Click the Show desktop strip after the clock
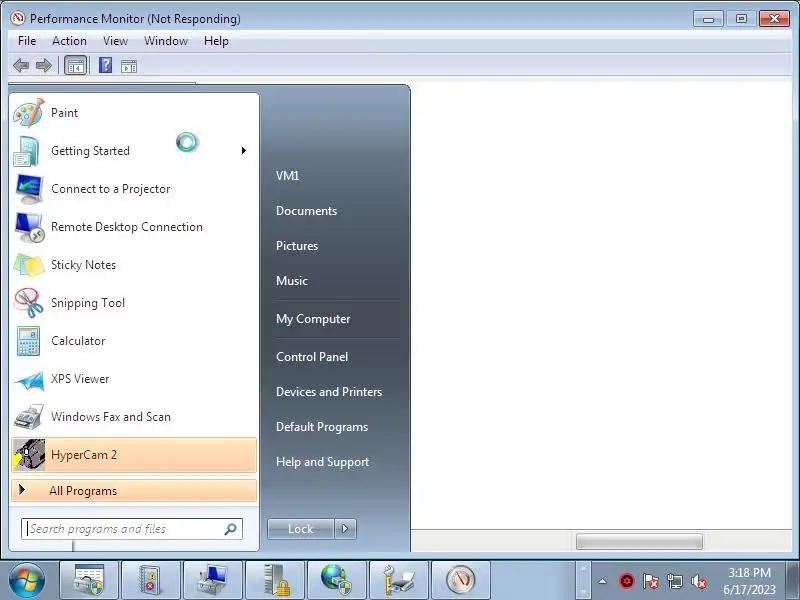 (x=792, y=580)
